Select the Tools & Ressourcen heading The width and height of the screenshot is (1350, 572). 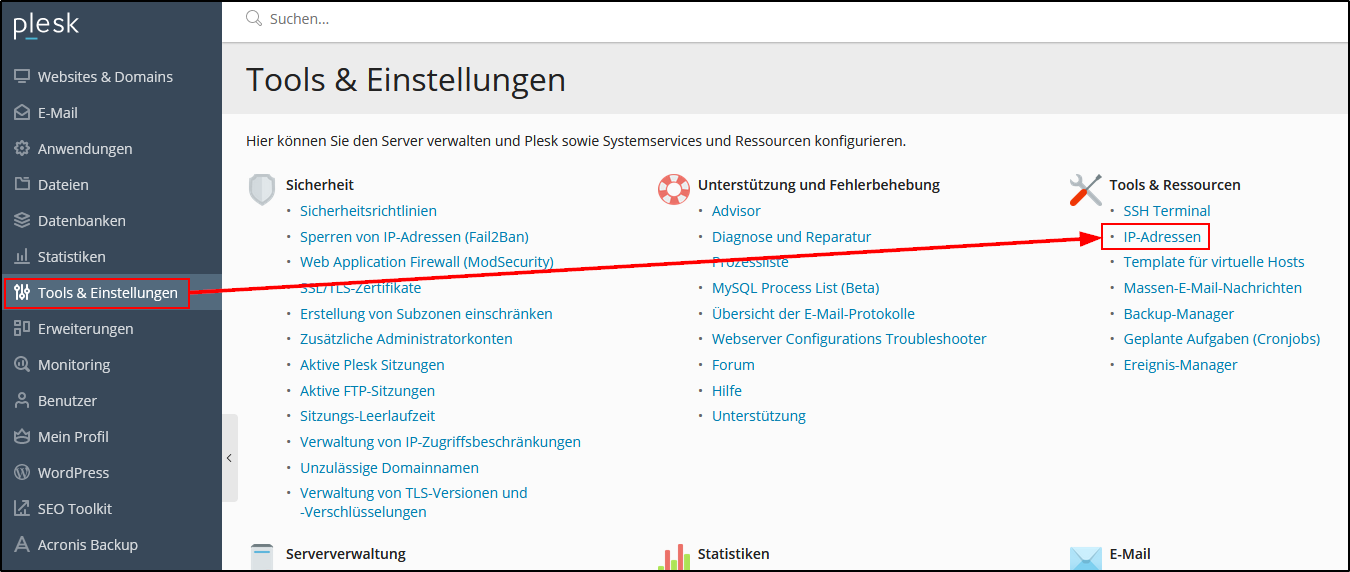point(1175,185)
